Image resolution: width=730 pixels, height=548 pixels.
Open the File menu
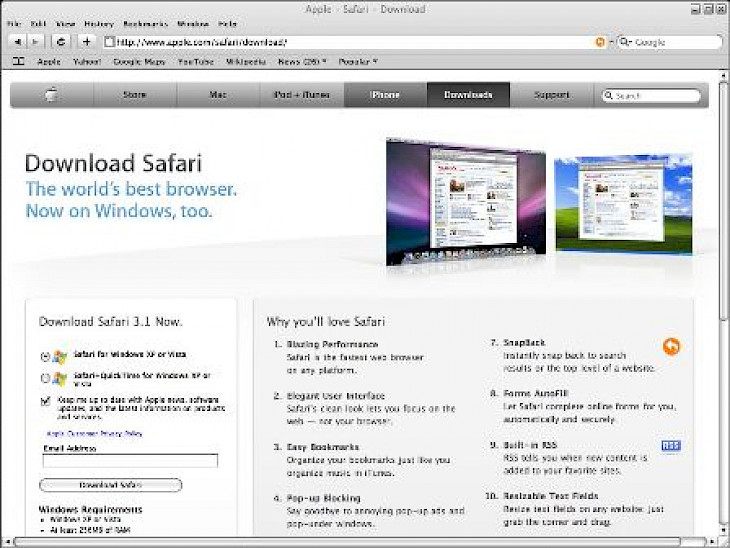14,24
